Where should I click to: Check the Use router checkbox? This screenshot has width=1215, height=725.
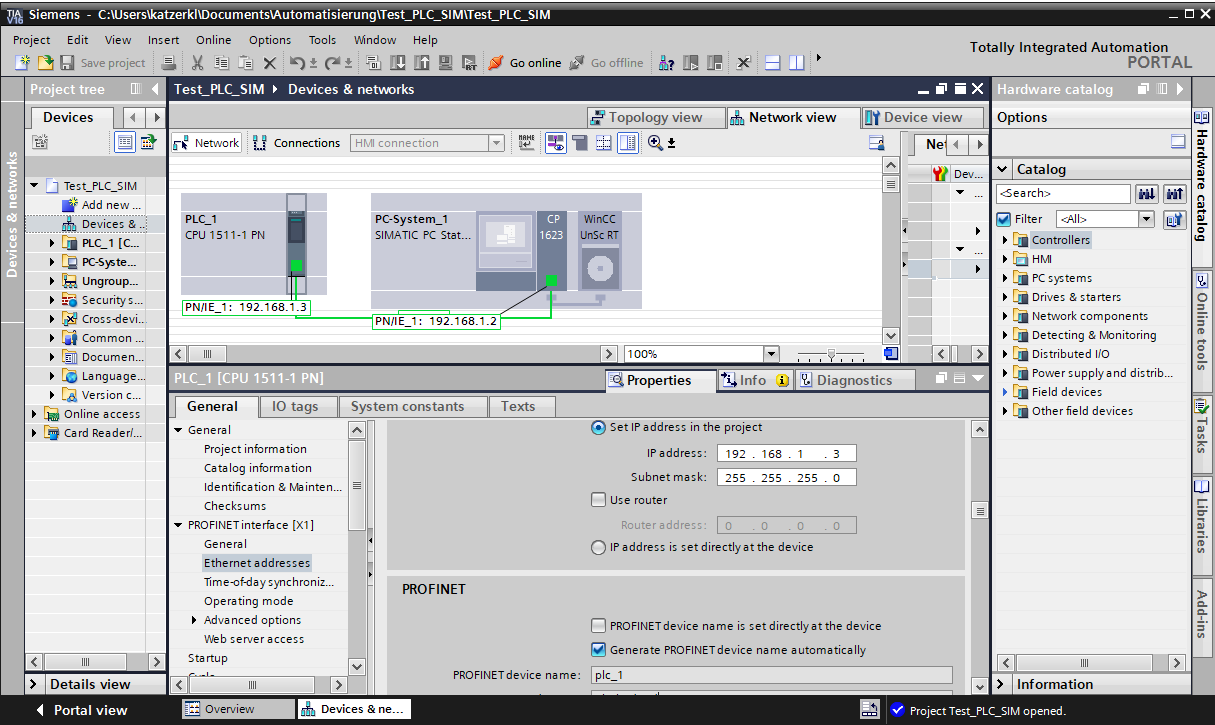(598, 500)
